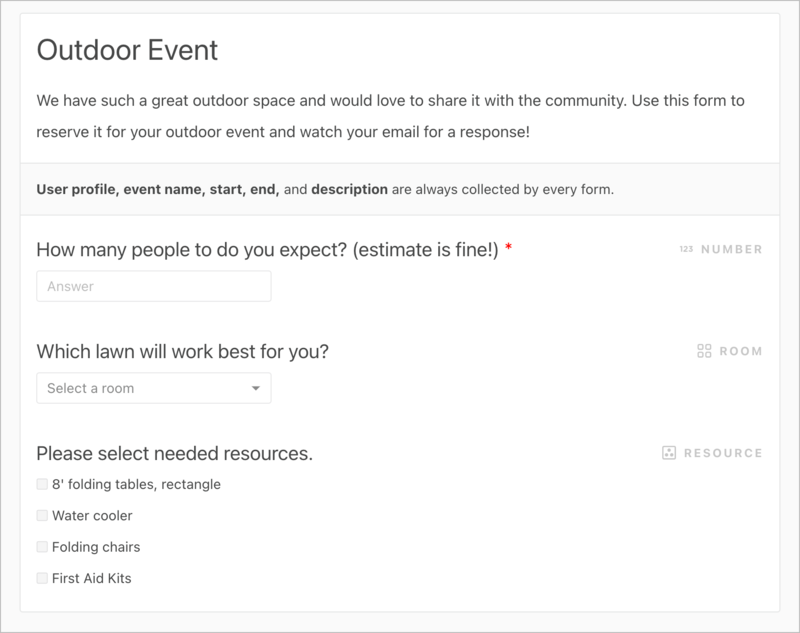
Task: Click the NUMBER label next to the 123 icon
Action: [x=731, y=249]
